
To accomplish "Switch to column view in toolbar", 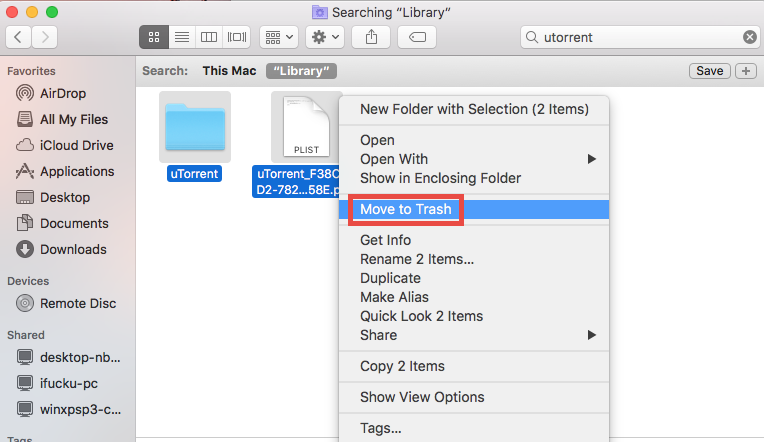I will (x=209, y=37).
